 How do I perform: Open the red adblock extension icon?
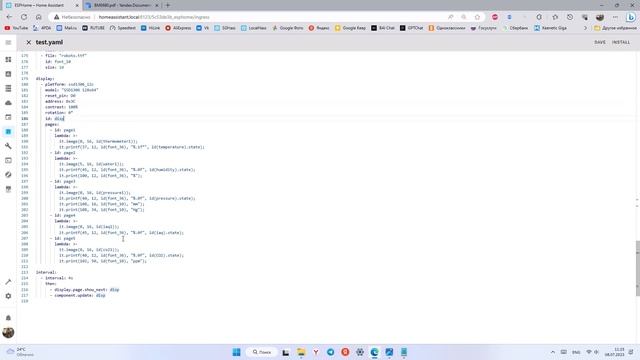[x=495, y=17]
